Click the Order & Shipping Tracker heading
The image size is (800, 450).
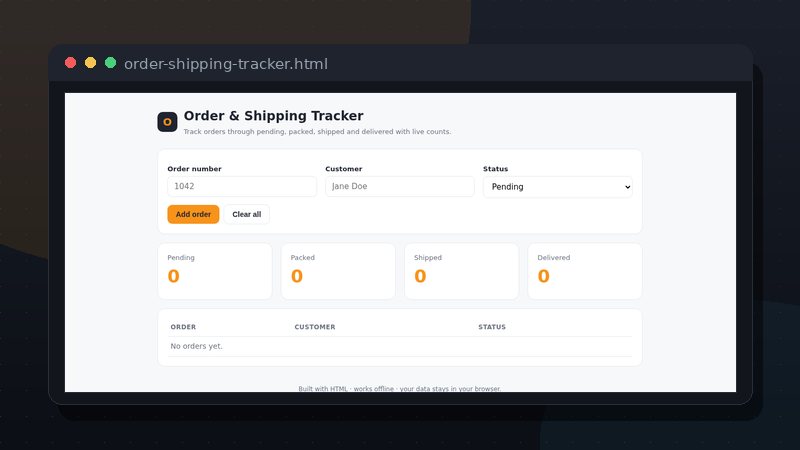[x=273, y=116]
